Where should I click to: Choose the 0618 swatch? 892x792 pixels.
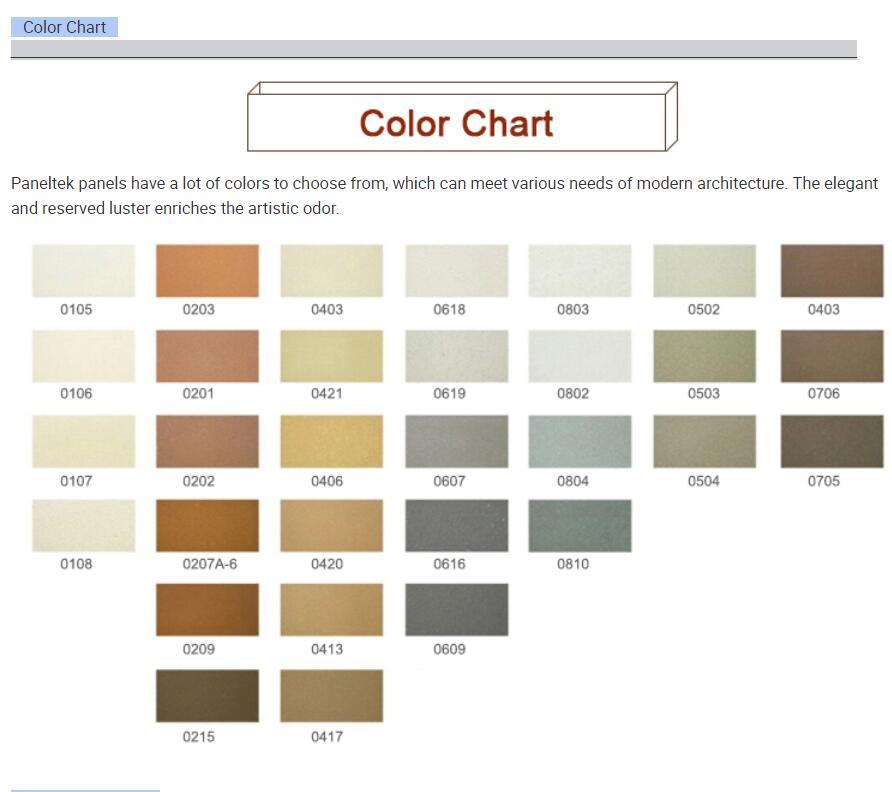pos(457,271)
